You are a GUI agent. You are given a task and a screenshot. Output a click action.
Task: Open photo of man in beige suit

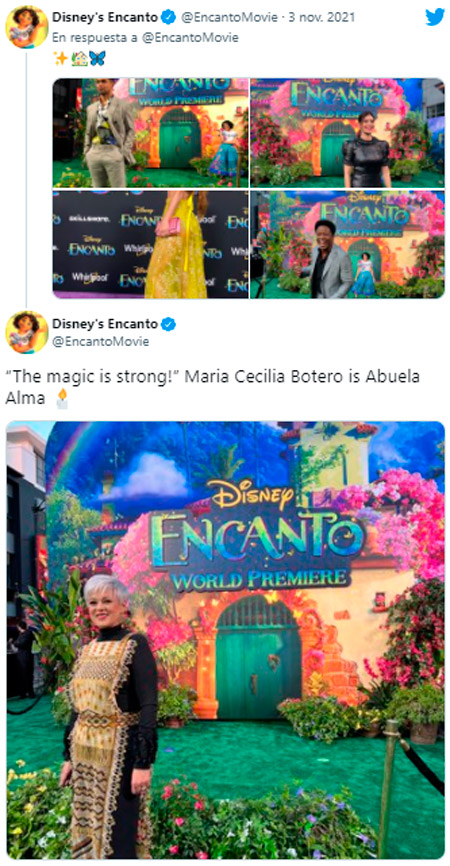tap(150, 133)
